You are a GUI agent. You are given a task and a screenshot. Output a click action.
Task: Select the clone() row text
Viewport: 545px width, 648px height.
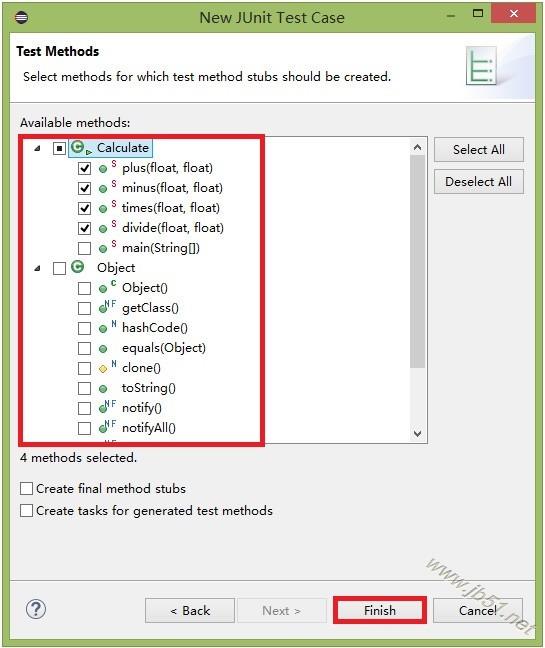[141, 368]
